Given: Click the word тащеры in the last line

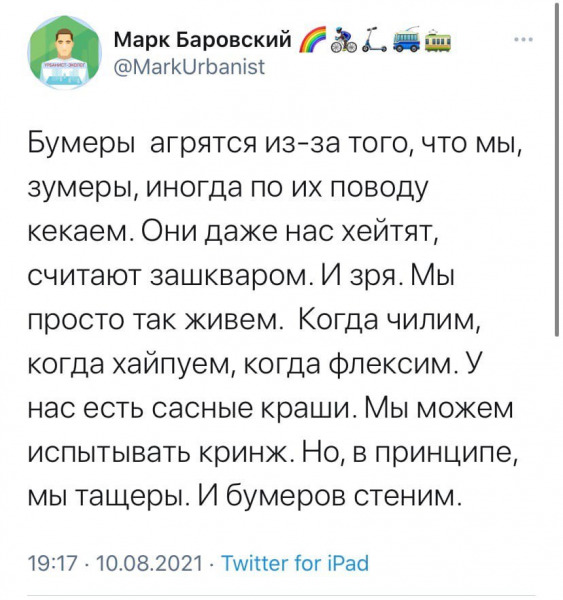Looking at the screenshot, I should [x=131, y=497].
